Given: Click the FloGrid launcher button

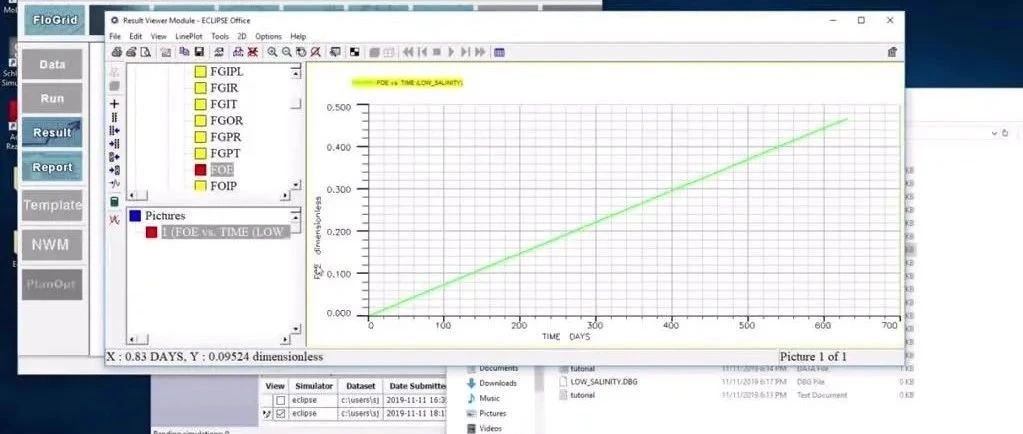Looking at the screenshot, I should [x=55, y=20].
